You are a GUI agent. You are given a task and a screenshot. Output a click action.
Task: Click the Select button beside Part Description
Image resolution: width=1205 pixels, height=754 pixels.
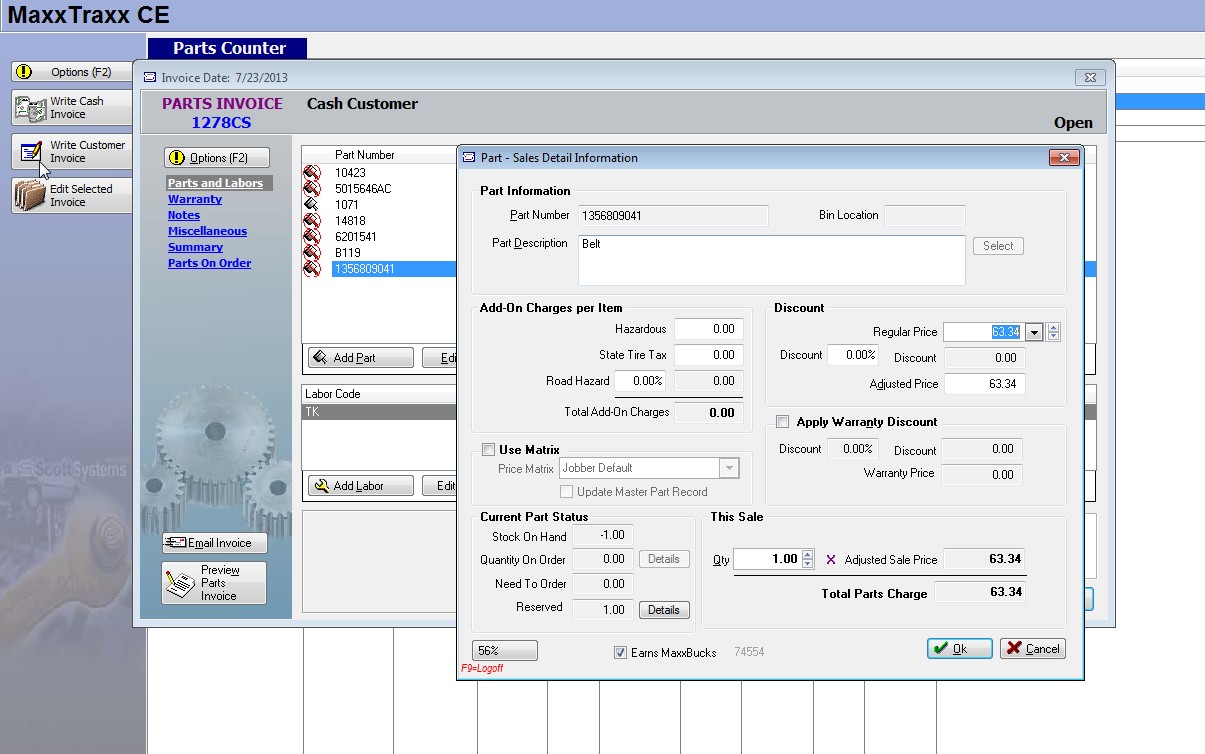click(x=998, y=246)
